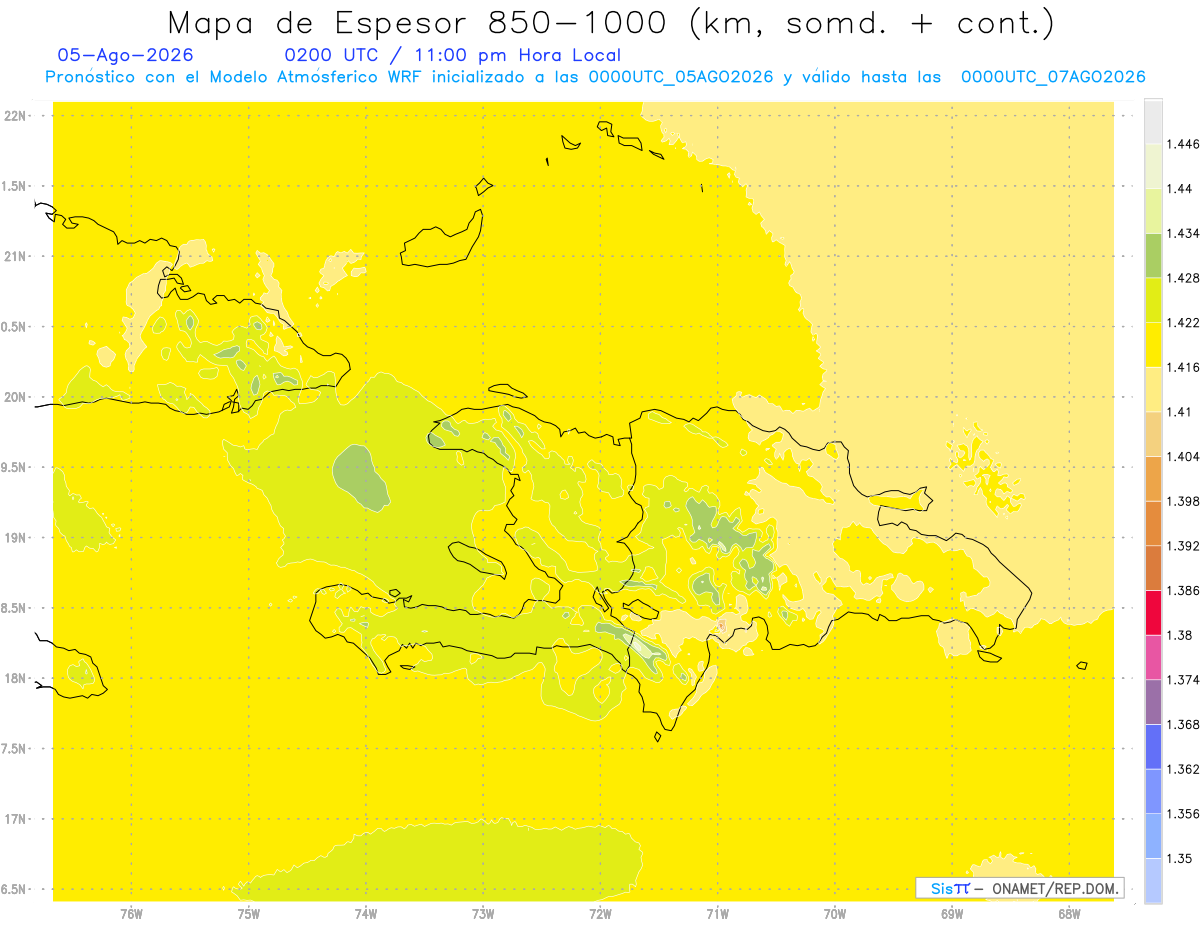Pick the pink legend swatch between 1.38 and 1.374
Viewport: 1200px width, 927px height.
click(x=1153, y=656)
